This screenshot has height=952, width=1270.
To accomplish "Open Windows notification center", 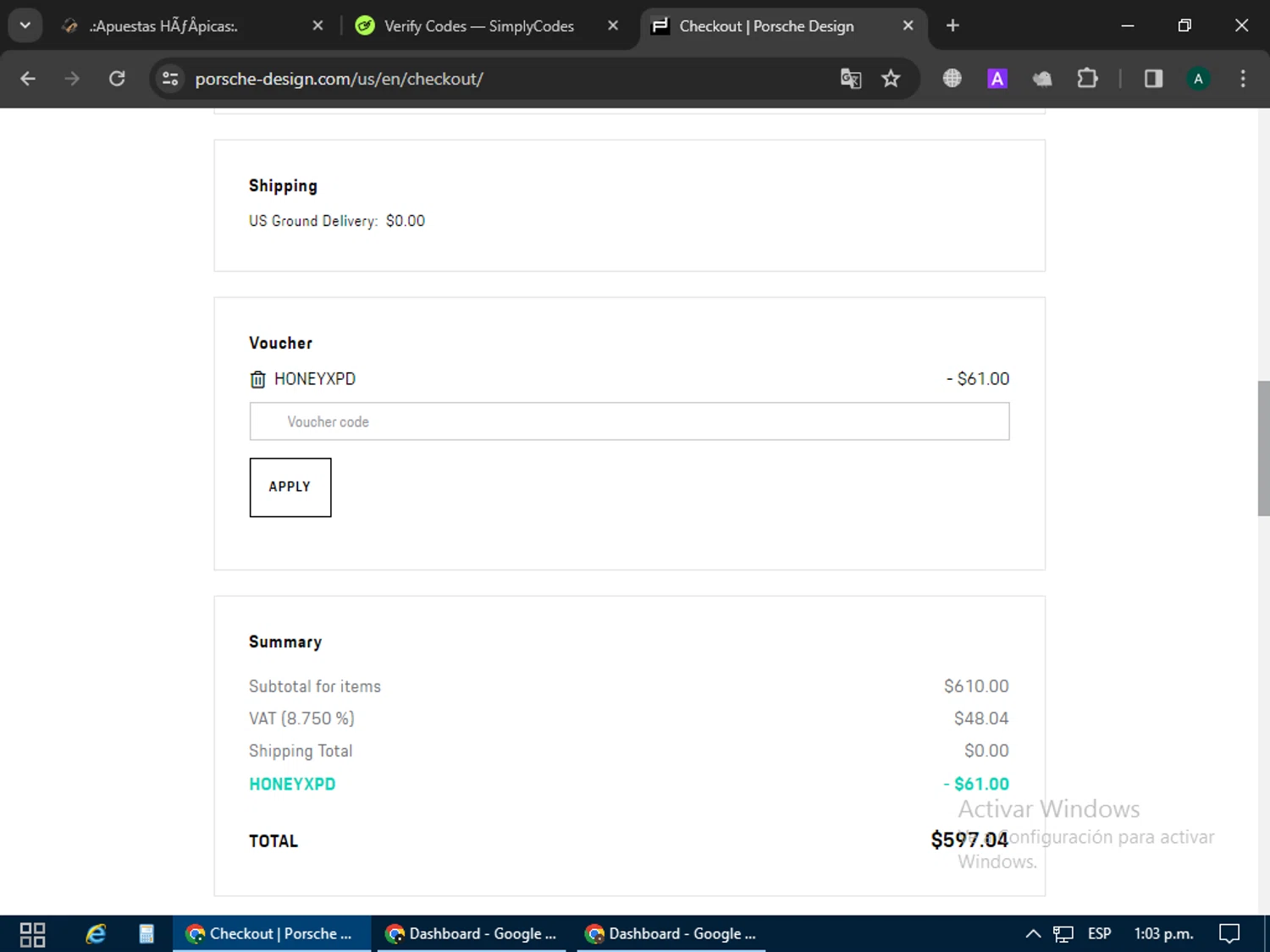I will click(x=1229, y=934).
